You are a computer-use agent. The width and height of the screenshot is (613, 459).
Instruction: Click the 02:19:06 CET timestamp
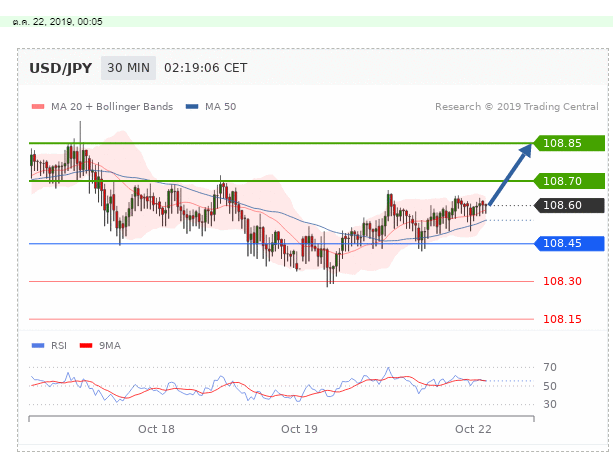206,68
